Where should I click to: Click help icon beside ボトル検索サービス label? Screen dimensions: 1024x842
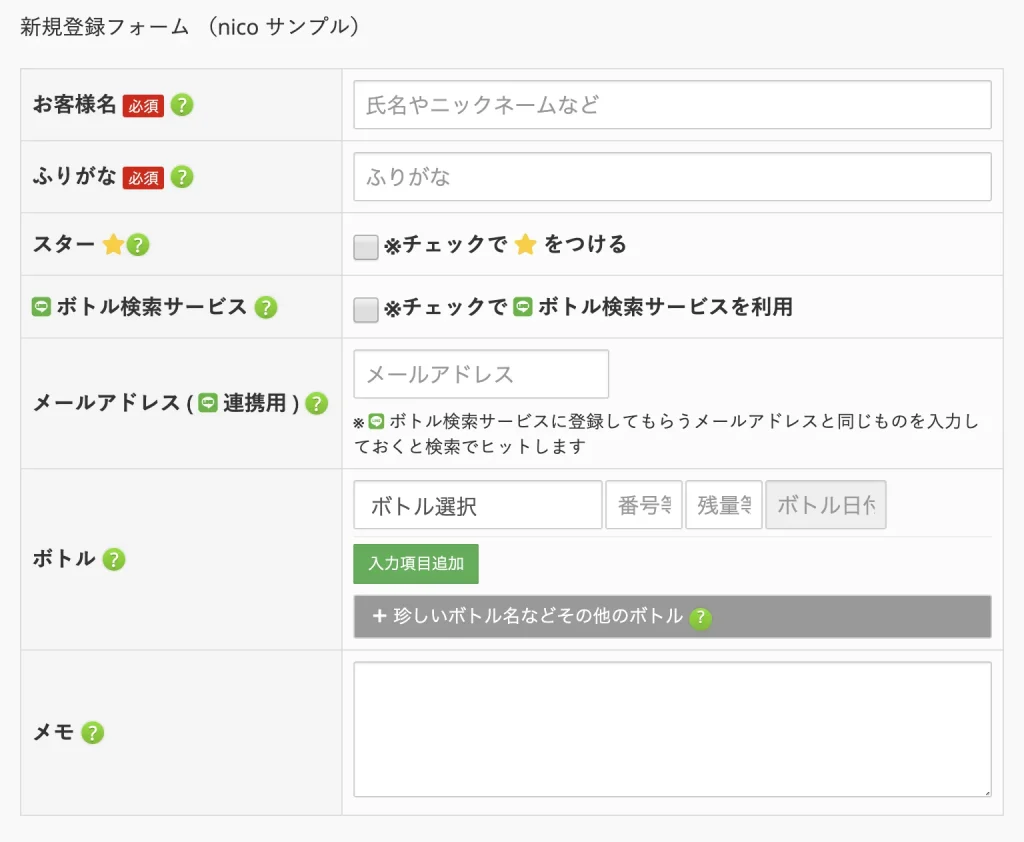tap(266, 307)
